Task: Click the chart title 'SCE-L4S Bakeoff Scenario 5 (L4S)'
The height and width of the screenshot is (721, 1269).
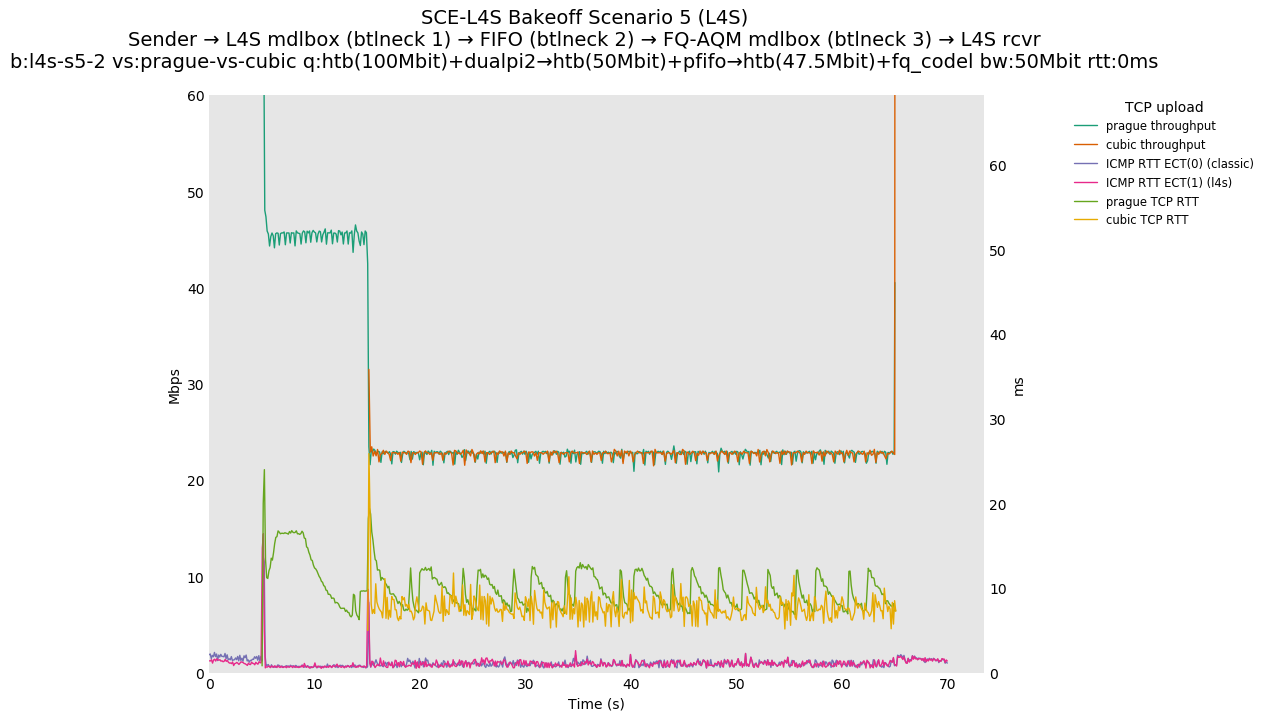Action: coord(584,18)
